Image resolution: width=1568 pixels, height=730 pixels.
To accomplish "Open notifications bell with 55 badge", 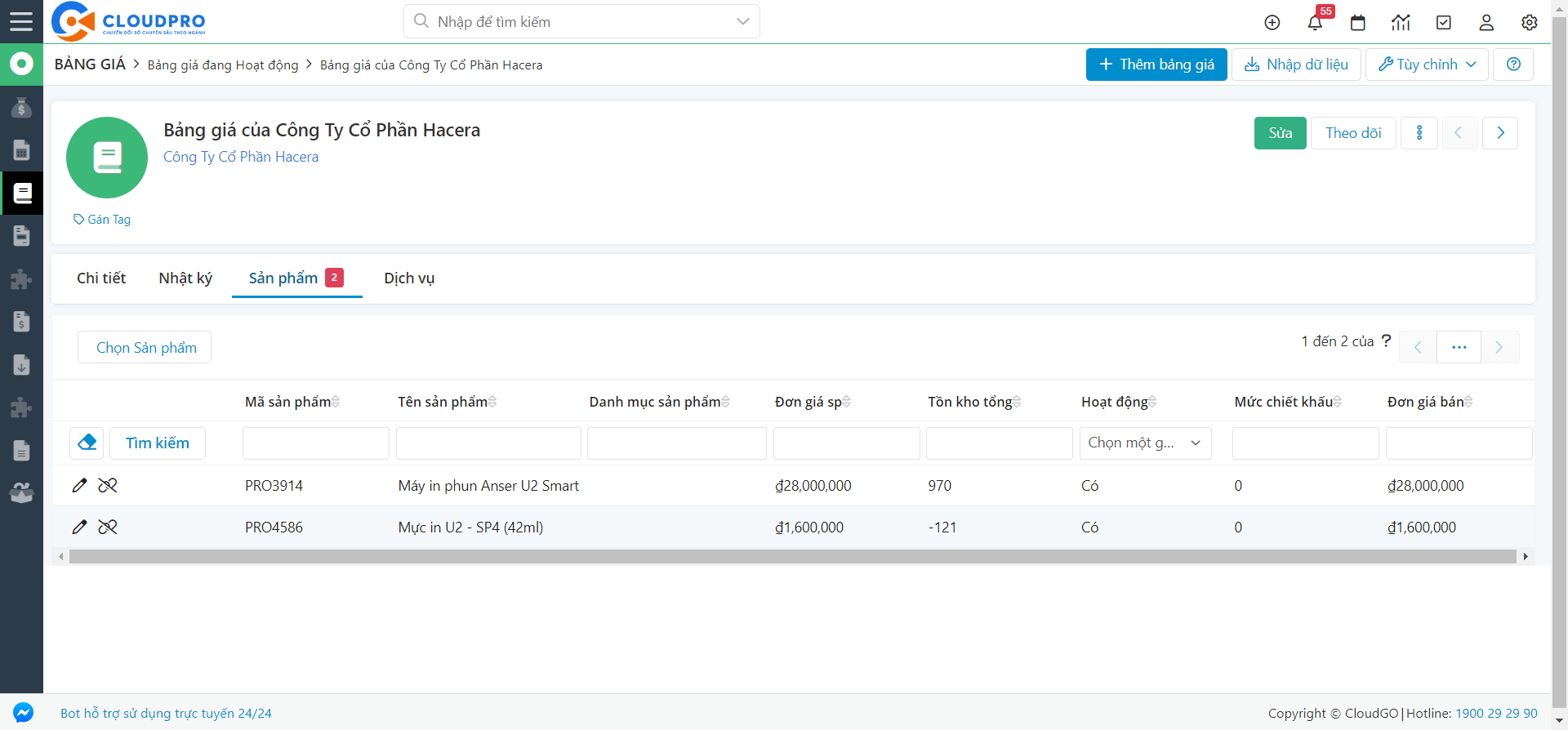I will click(1316, 22).
